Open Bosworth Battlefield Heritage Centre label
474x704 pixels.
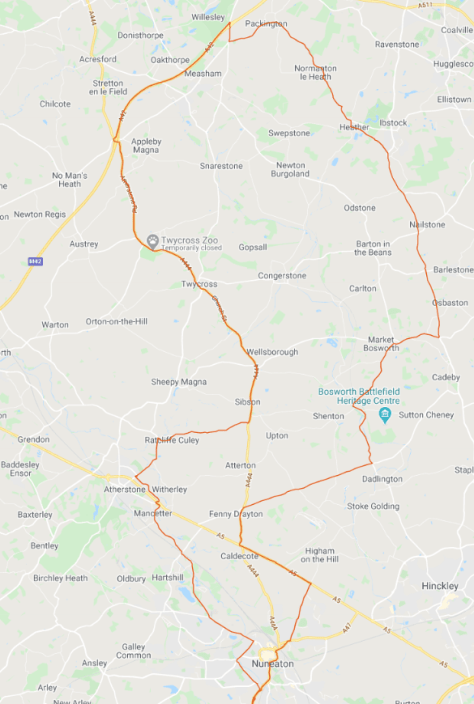359,396
